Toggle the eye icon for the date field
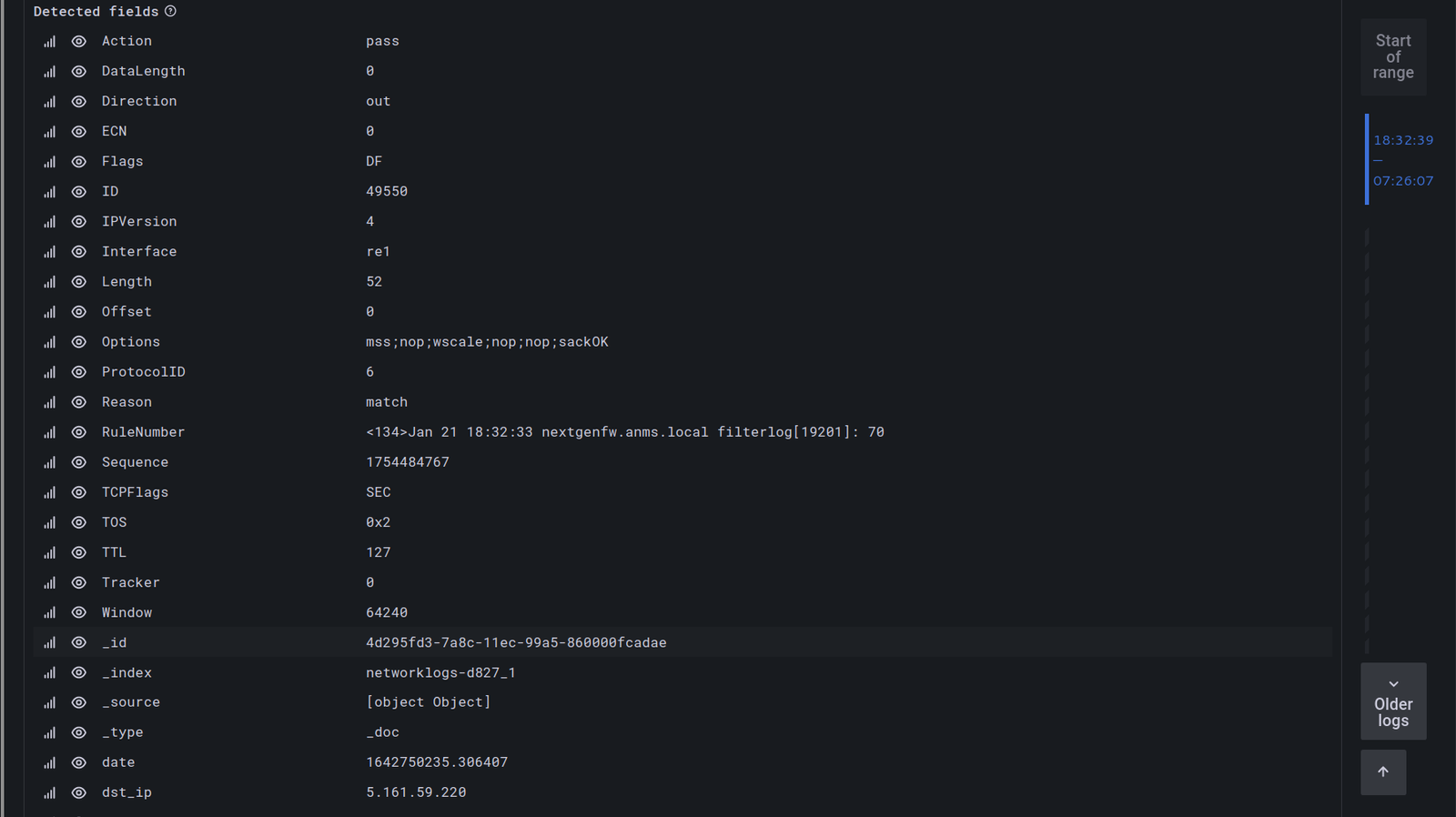 [x=79, y=762]
